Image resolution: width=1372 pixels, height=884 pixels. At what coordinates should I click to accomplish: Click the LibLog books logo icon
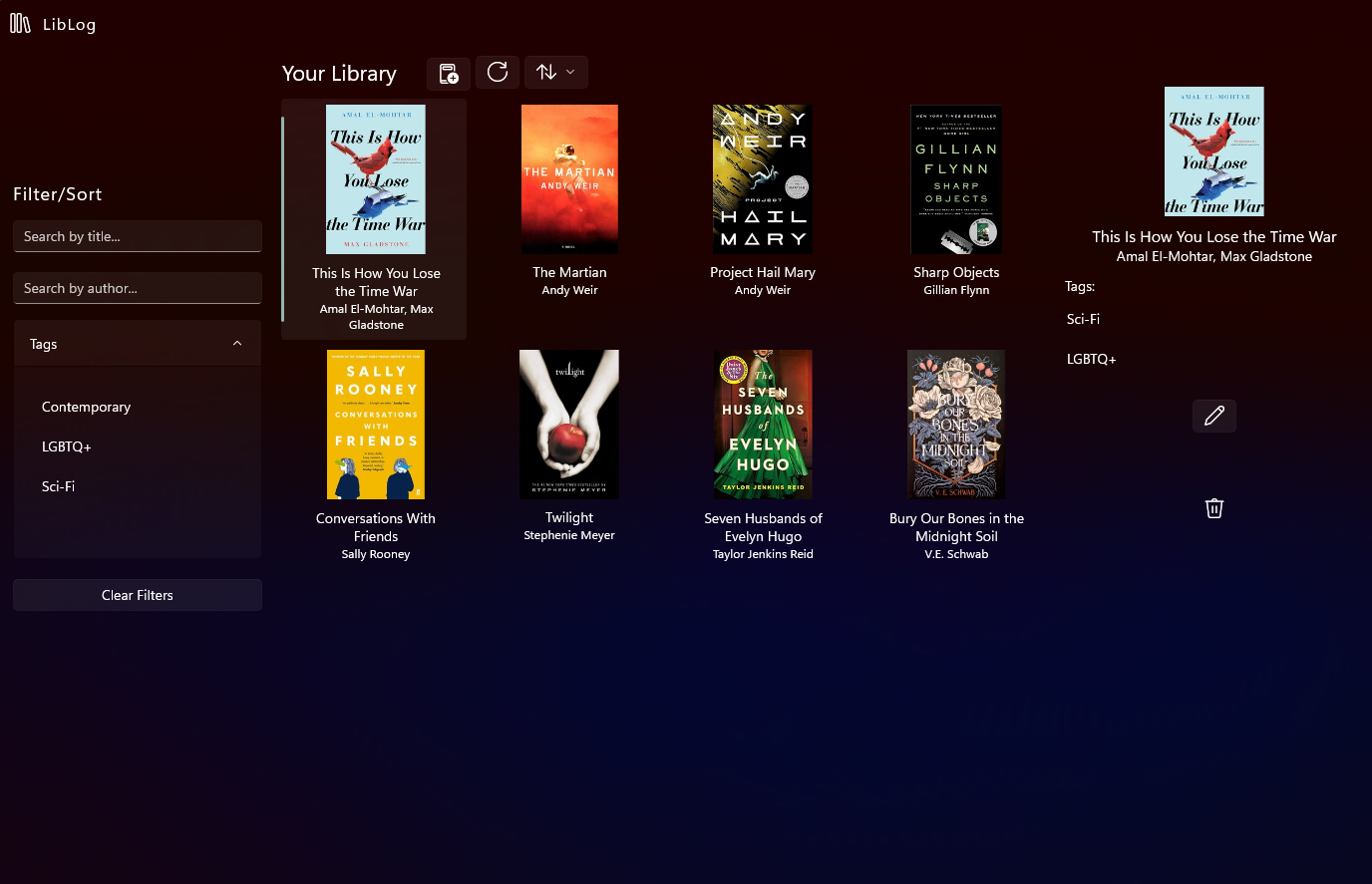[x=20, y=23]
